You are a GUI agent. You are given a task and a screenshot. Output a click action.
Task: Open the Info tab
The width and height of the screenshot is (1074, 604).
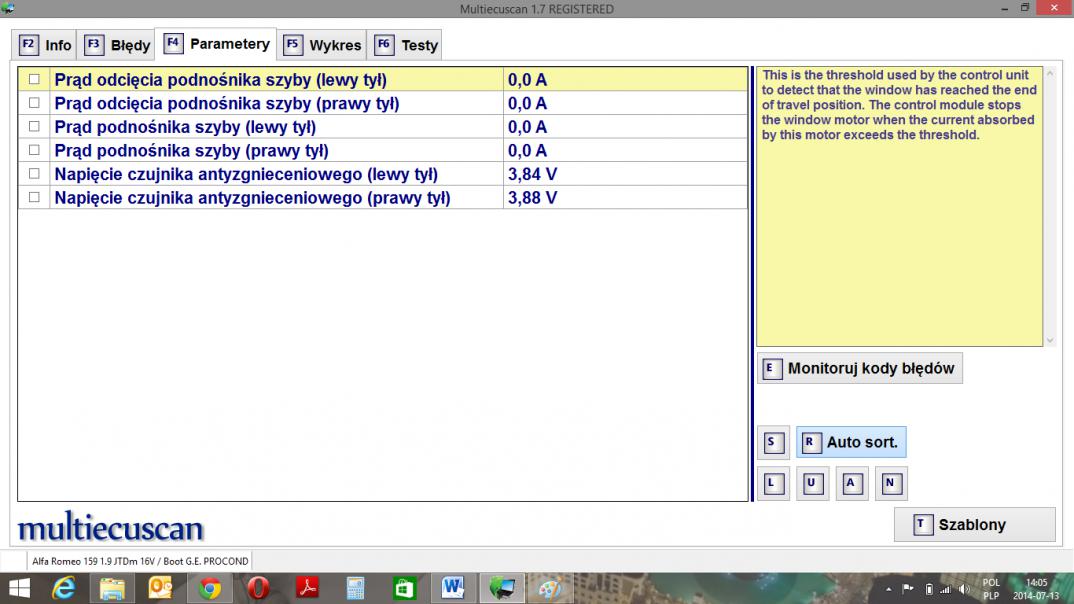tap(45, 45)
